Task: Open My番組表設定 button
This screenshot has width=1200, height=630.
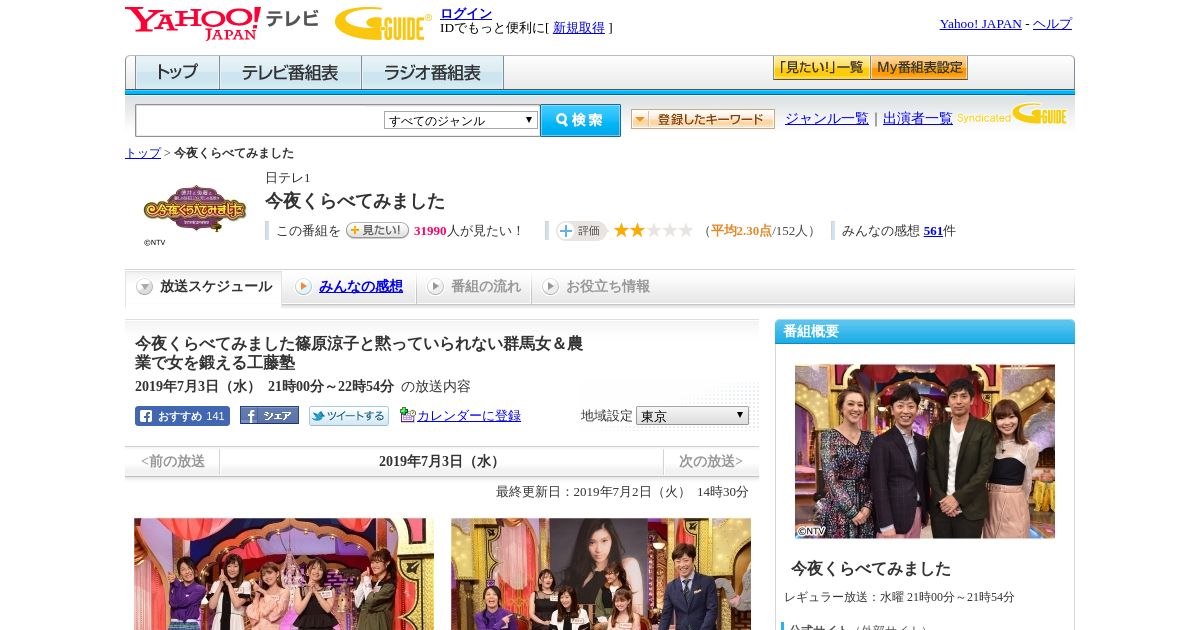Action: coord(919,68)
